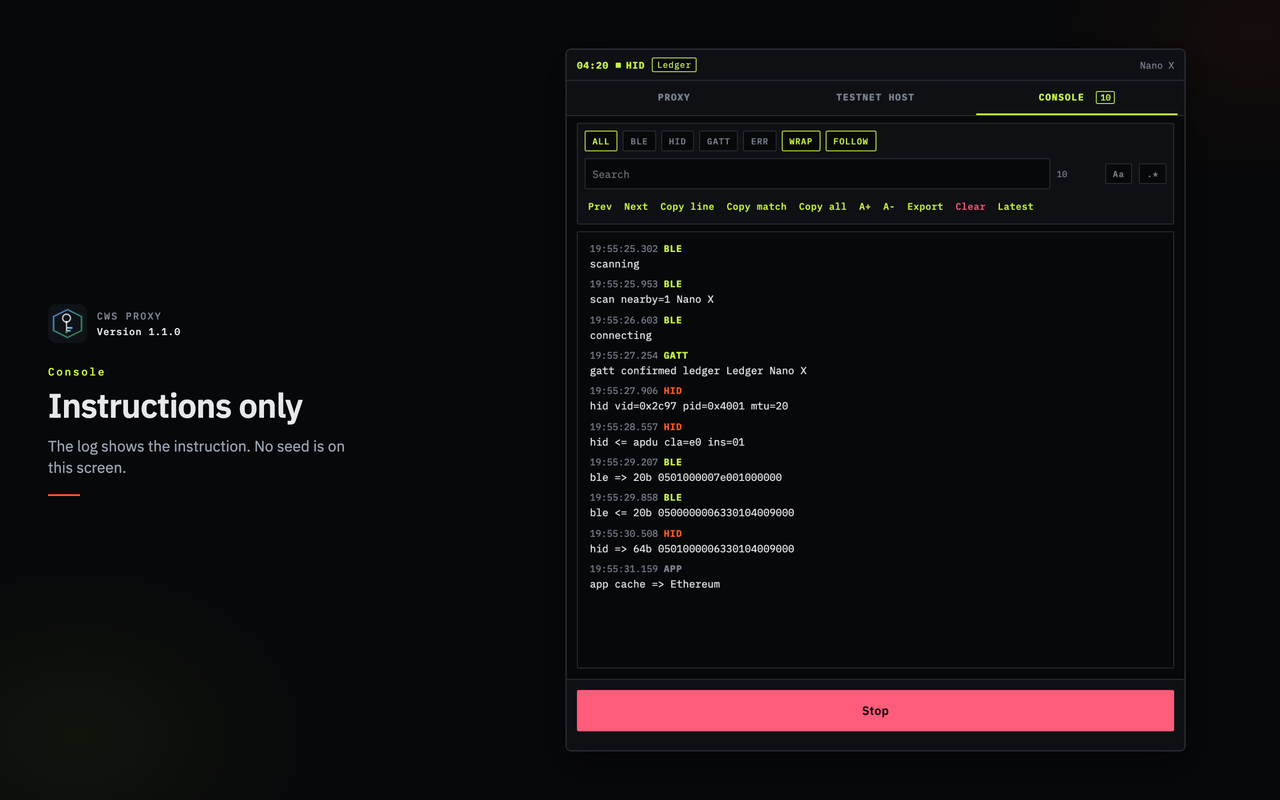Click the green HID status indicator

(x=630, y=66)
